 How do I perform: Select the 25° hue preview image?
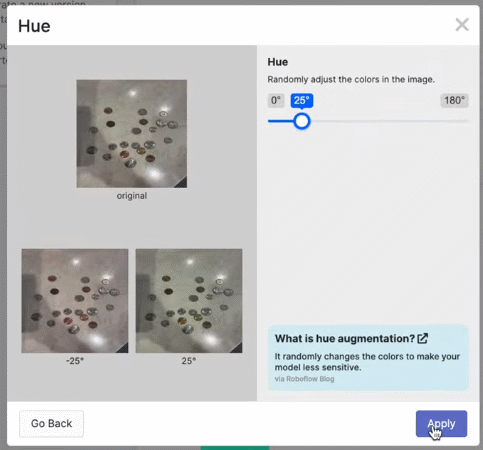point(189,301)
